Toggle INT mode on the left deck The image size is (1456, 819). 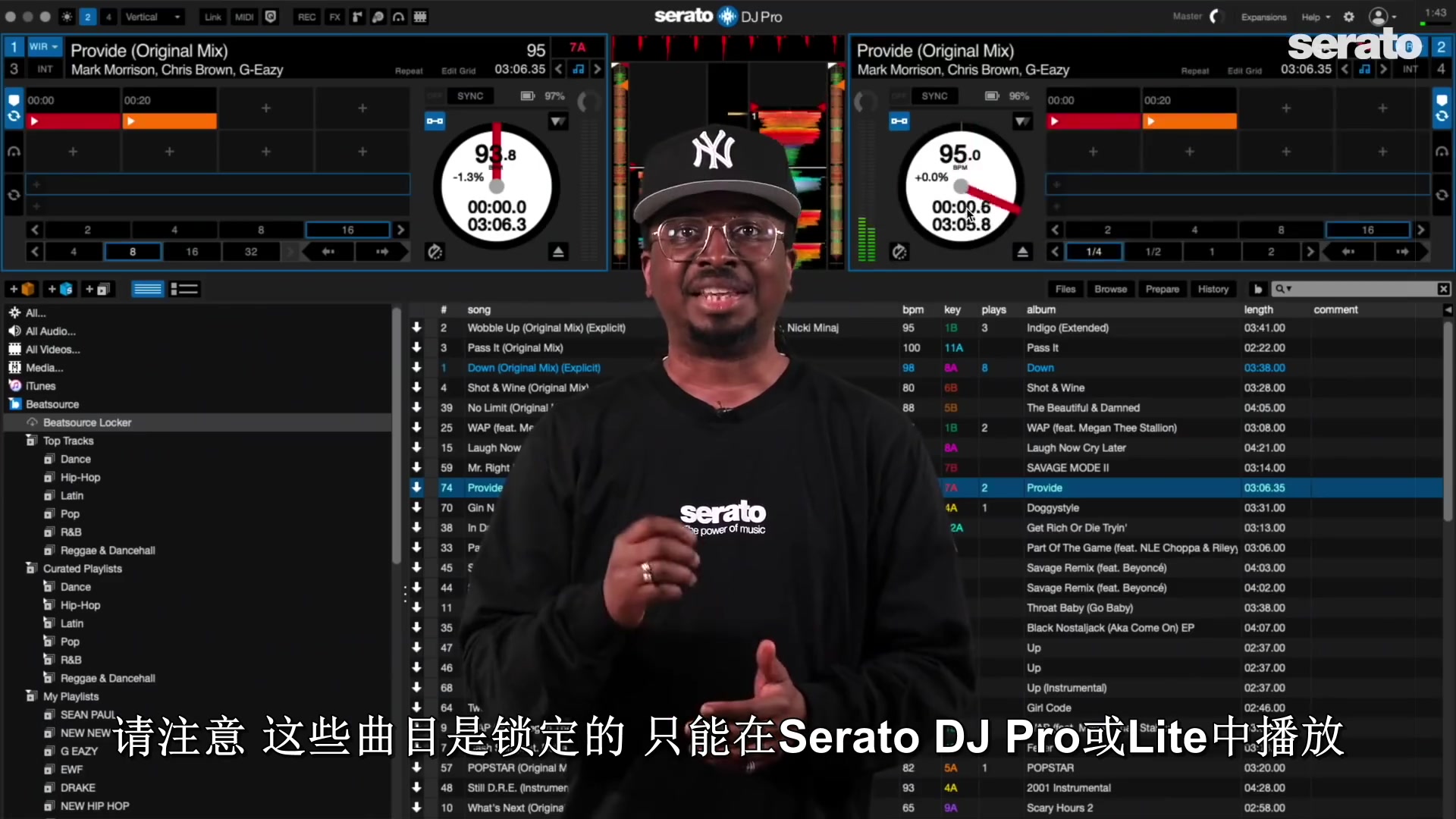coord(45,69)
